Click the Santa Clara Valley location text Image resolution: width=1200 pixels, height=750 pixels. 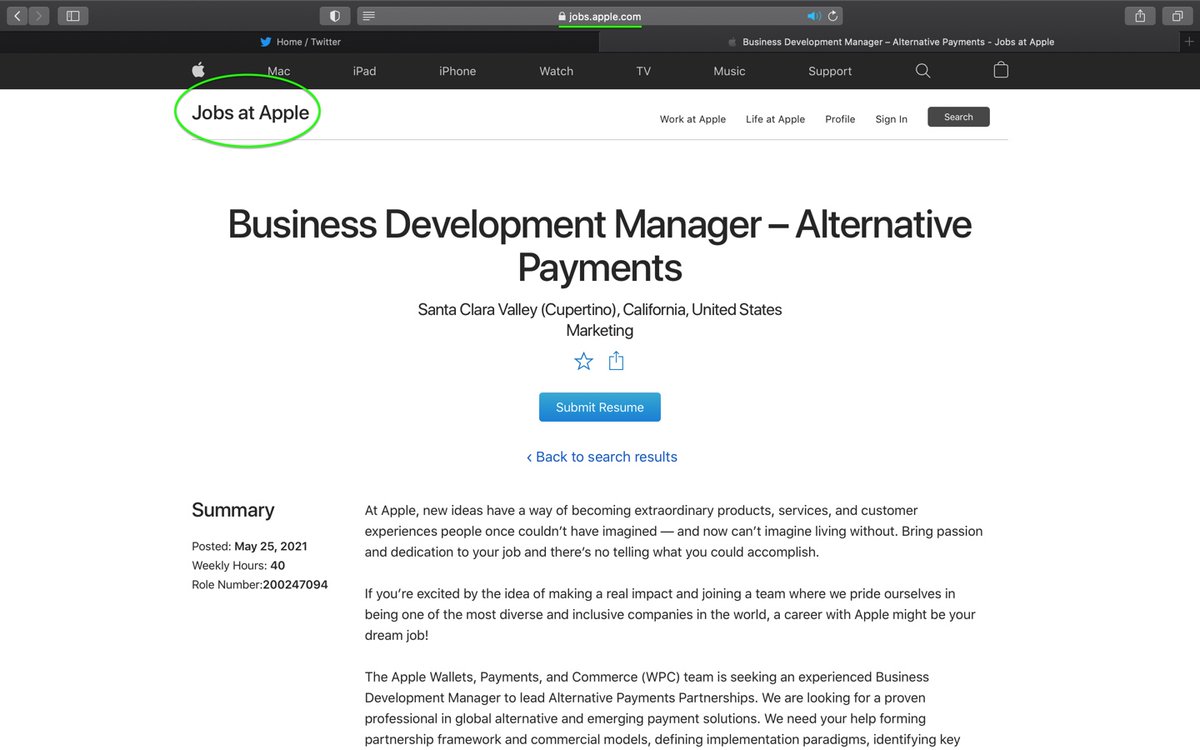pos(600,310)
